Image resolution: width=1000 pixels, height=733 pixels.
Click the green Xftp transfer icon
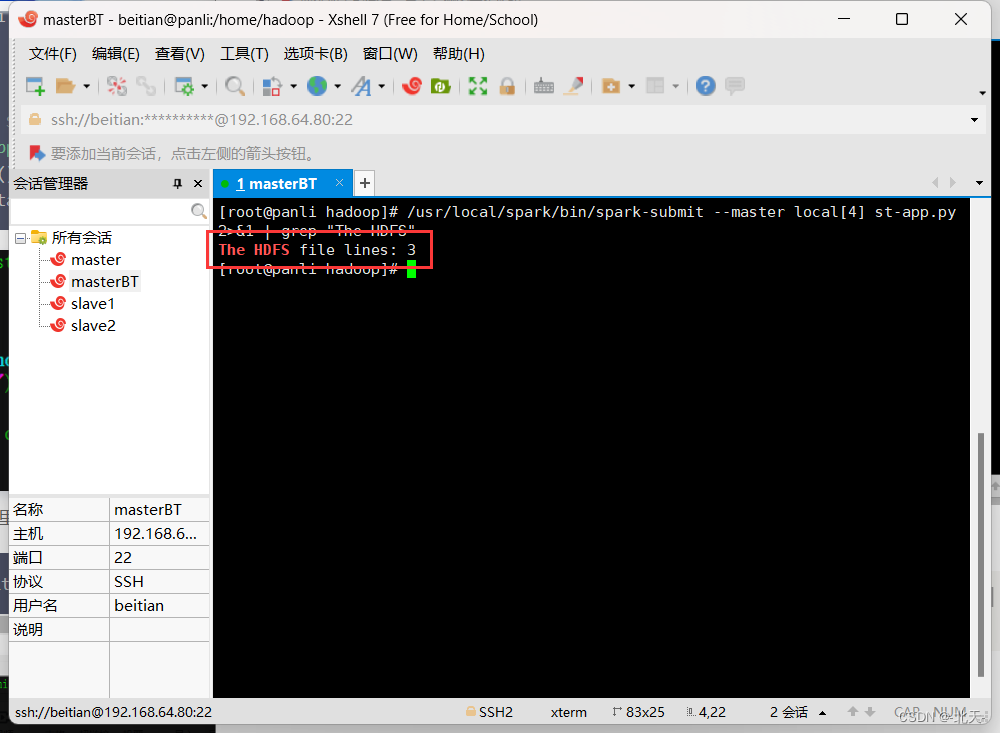click(x=441, y=85)
